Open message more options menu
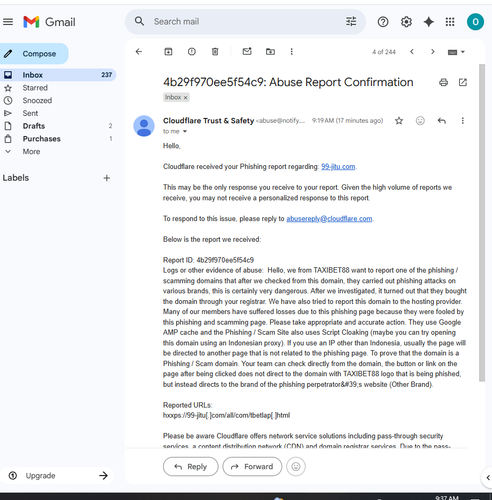 (x=463, y=121)
